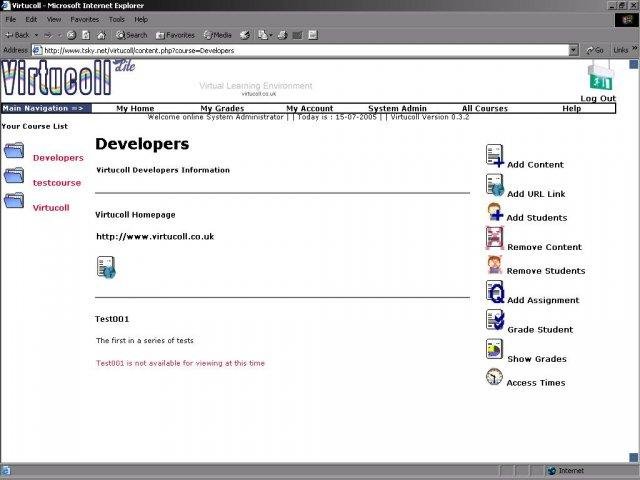640x480 pixels.
Task: Click the Add URL Link globe icon
Action: [495, 185]
